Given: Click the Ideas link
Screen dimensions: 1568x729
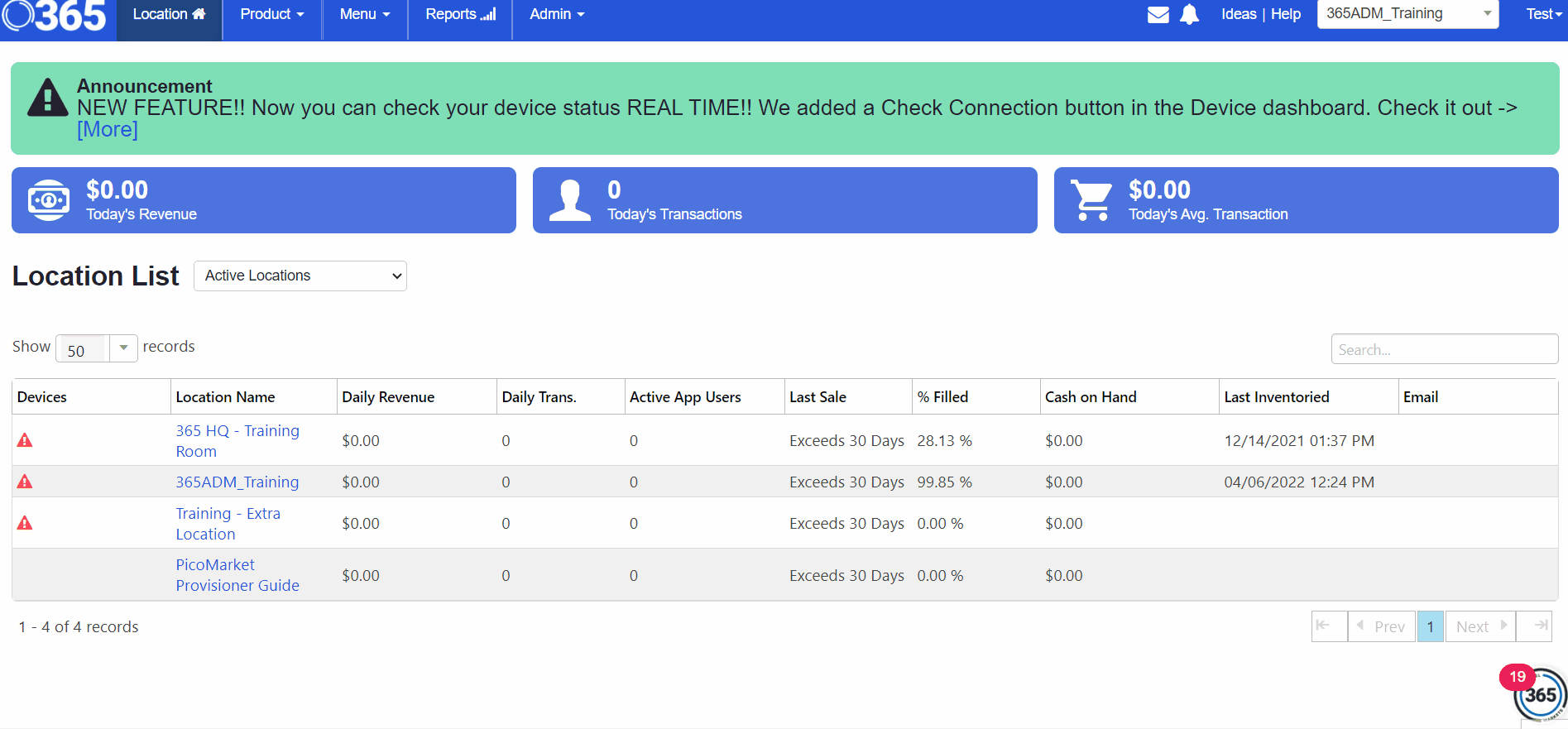Looking at the screenshot, I should (1239, 14).
